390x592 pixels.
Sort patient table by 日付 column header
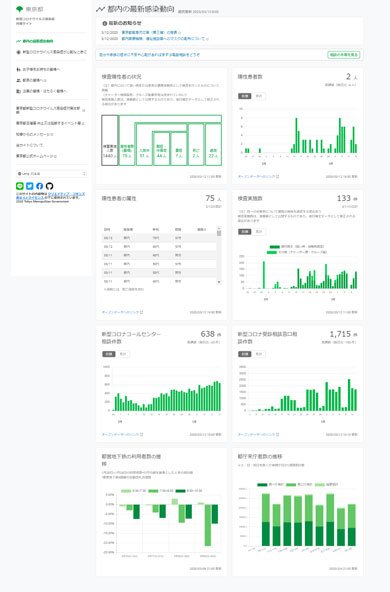[107, 229]
